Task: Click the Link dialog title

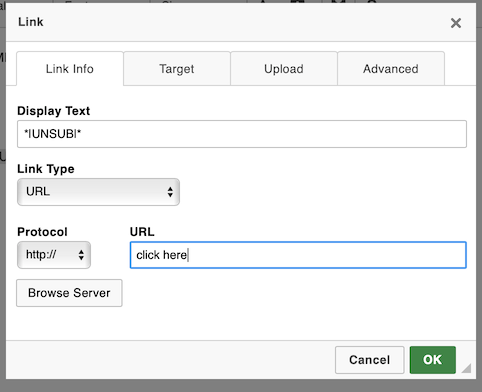Action: pos(31,22)
